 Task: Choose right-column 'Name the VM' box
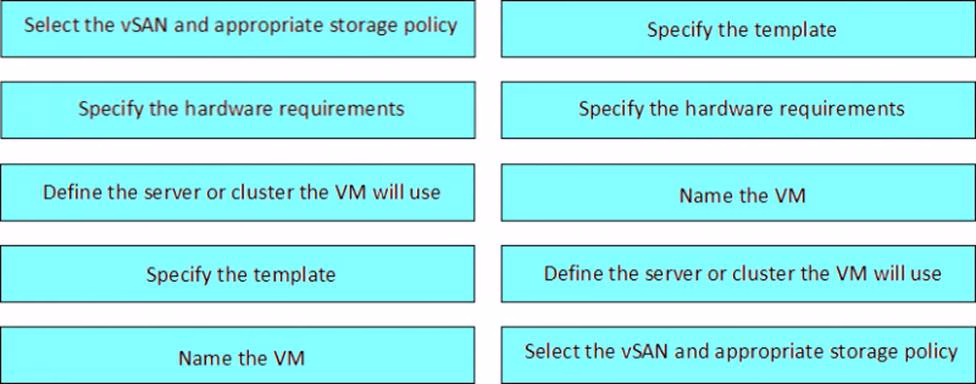pos(738,192)
